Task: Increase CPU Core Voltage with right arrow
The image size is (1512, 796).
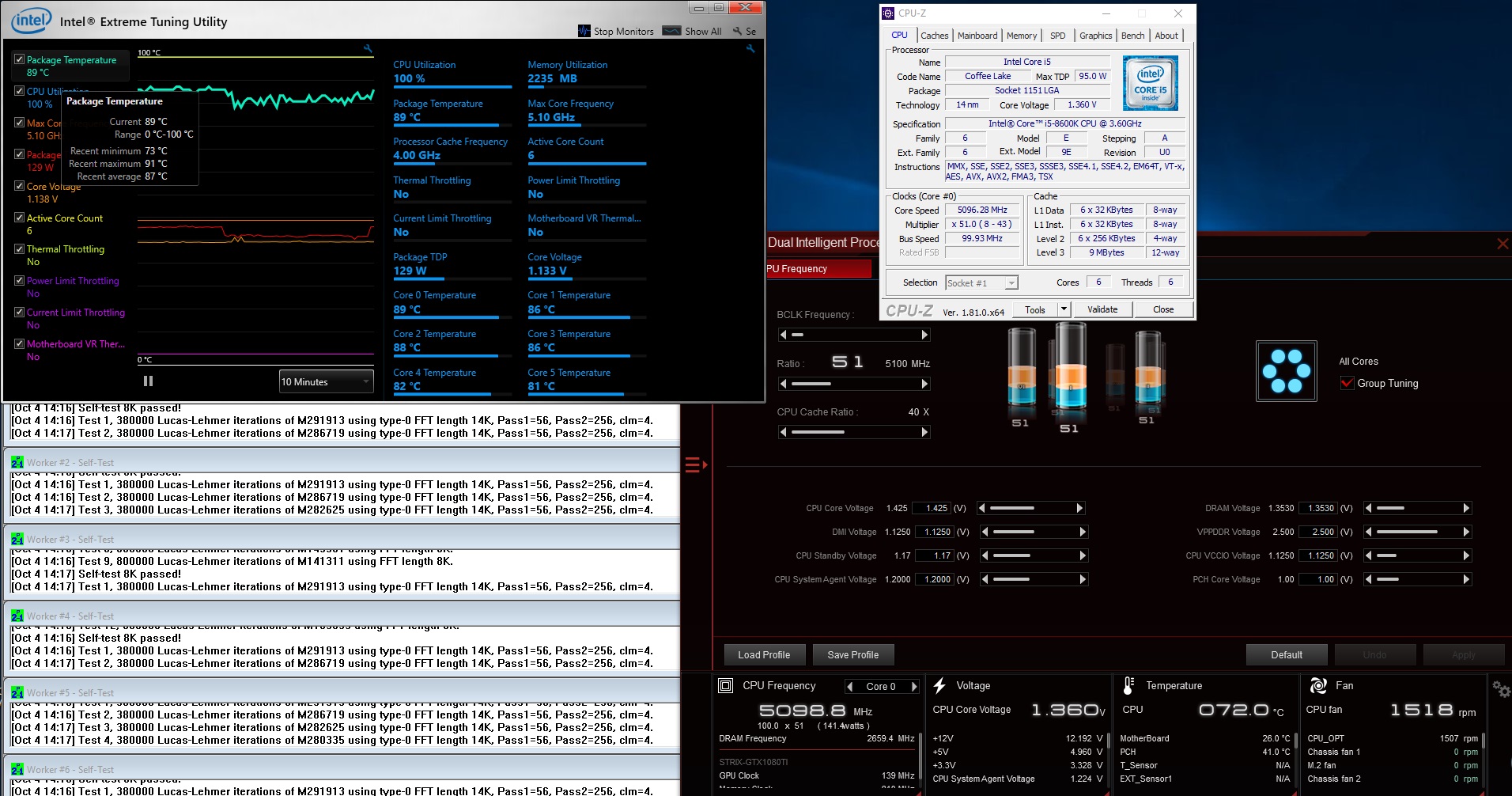Action: coord(1079,508)
